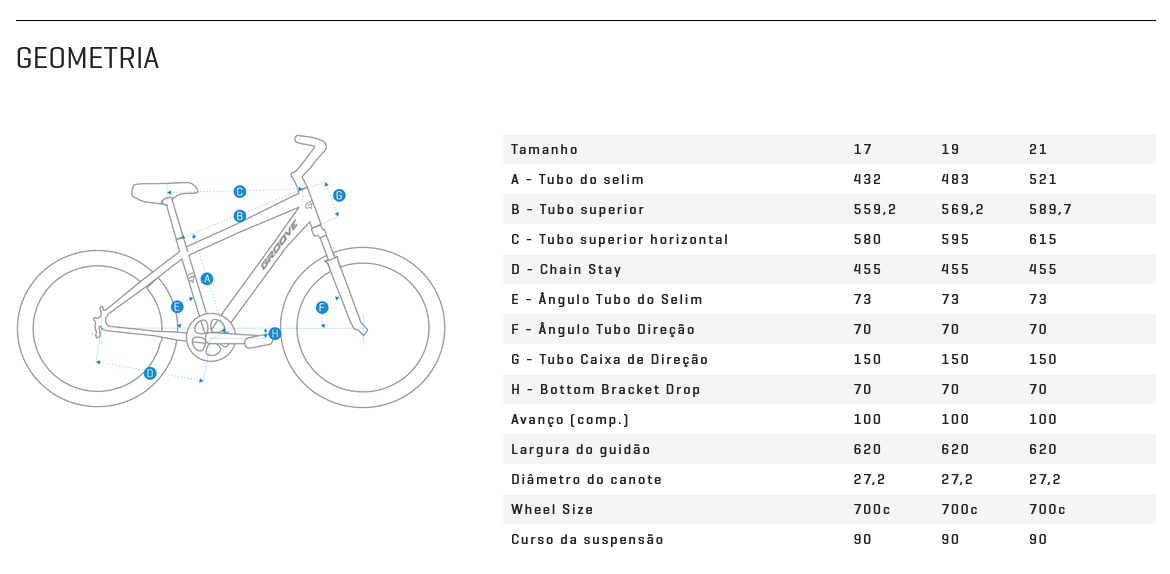This screenshot has height=574, width=1170.
Task: Select the 'Wheel Size' row label
Action: coord(552,509)
